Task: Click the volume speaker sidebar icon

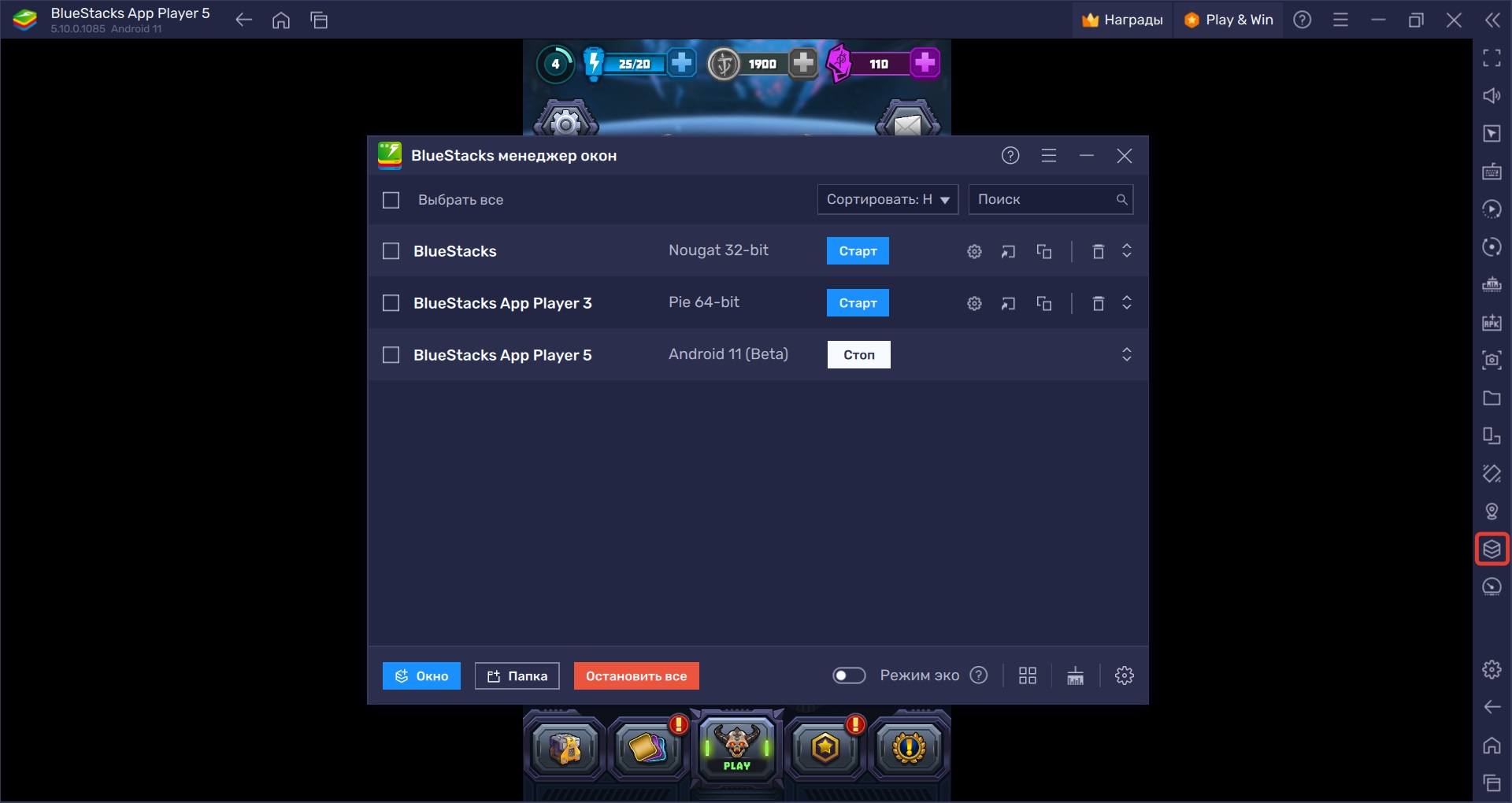Action: [x=1492, y=96]
